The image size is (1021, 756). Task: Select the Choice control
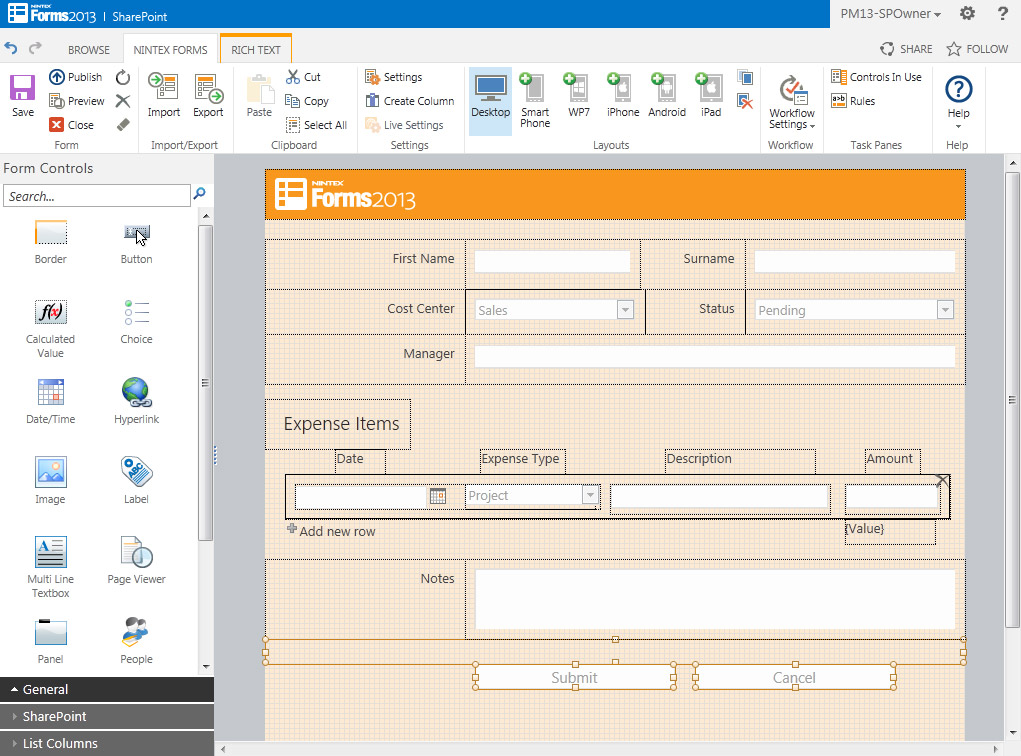point(137,322)
